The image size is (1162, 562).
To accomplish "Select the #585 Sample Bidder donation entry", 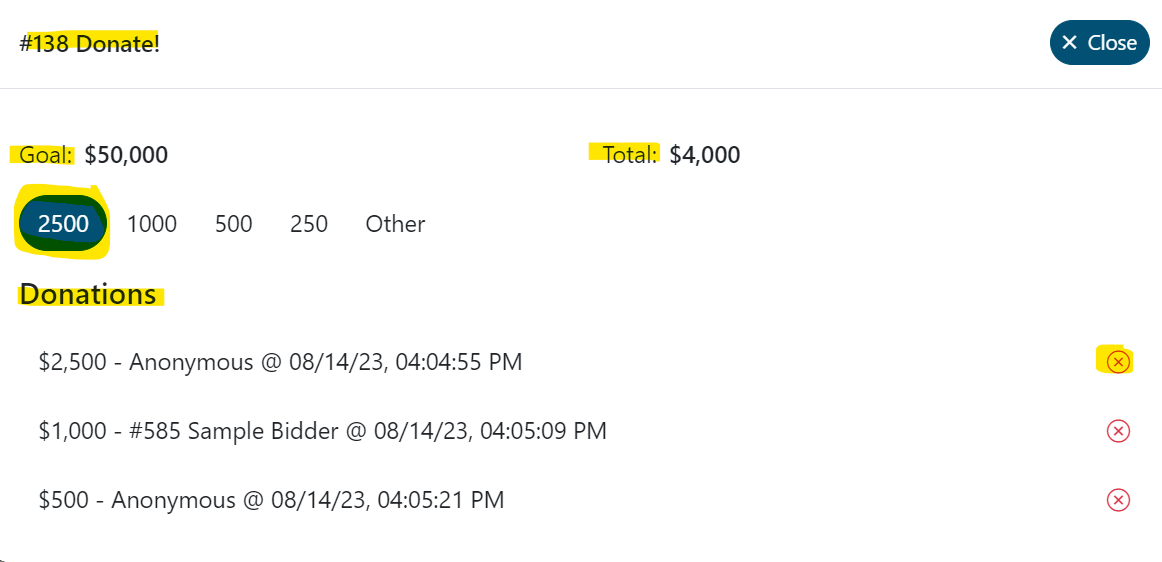I will 322,431.
